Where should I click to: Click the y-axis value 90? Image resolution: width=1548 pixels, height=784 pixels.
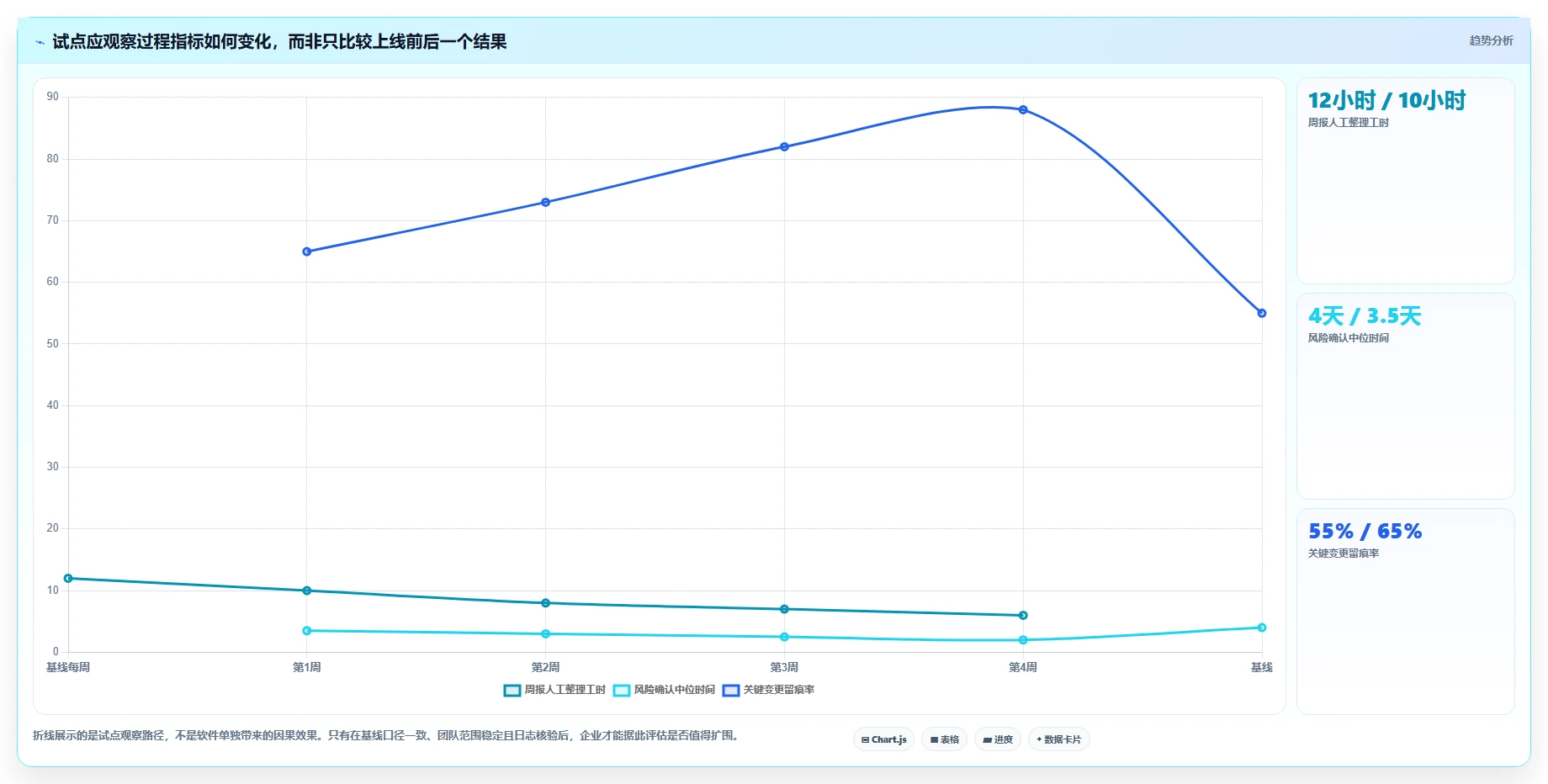53,97
